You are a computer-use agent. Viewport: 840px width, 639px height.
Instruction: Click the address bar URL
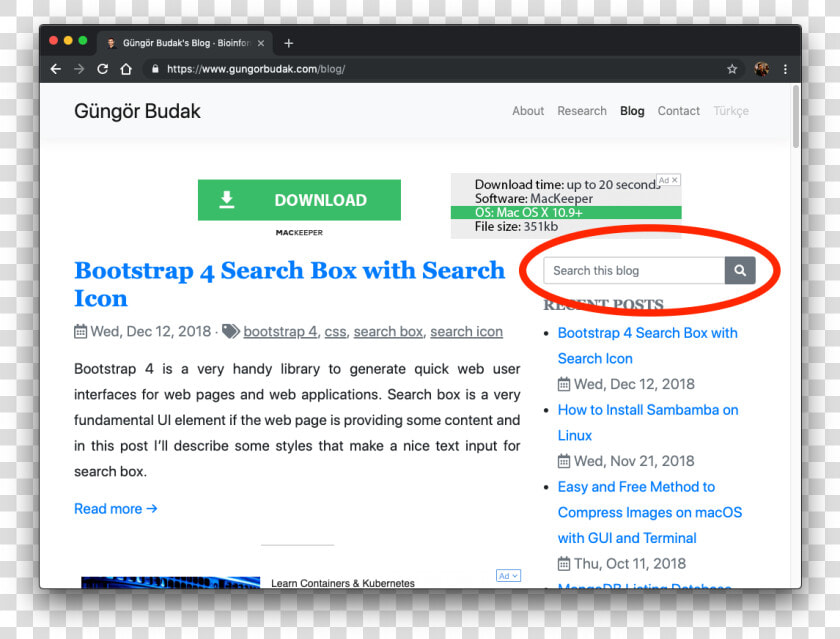(x=256, y=69)
